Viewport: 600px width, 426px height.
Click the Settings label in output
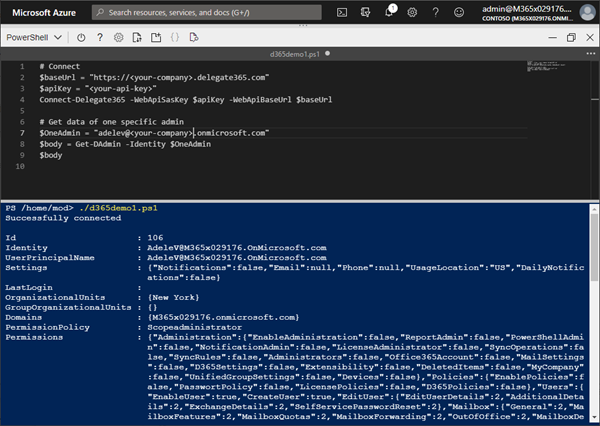[26, 268]
